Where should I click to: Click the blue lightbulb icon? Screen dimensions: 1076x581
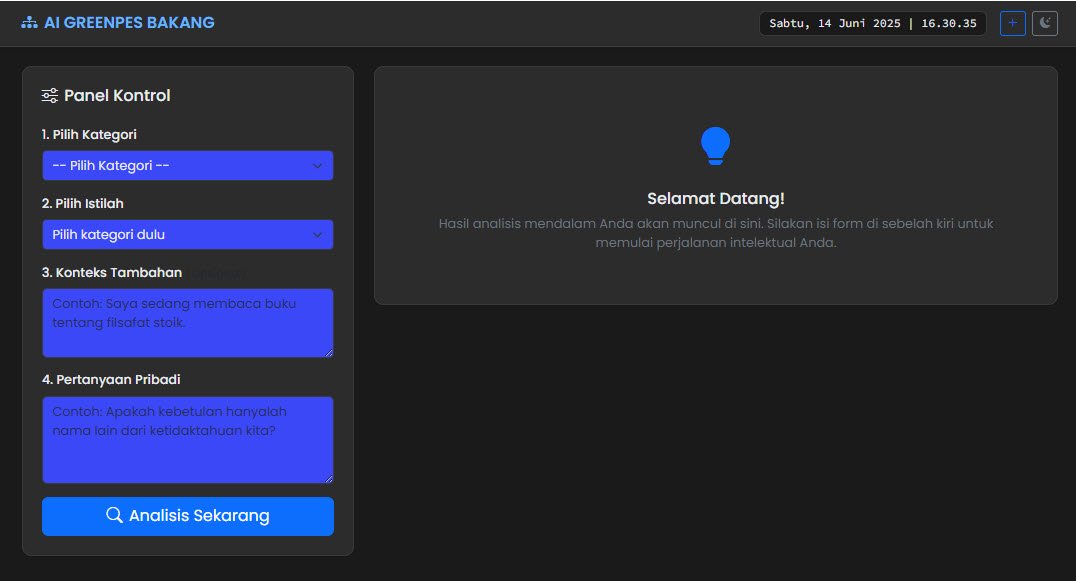[x=716, y=146]
